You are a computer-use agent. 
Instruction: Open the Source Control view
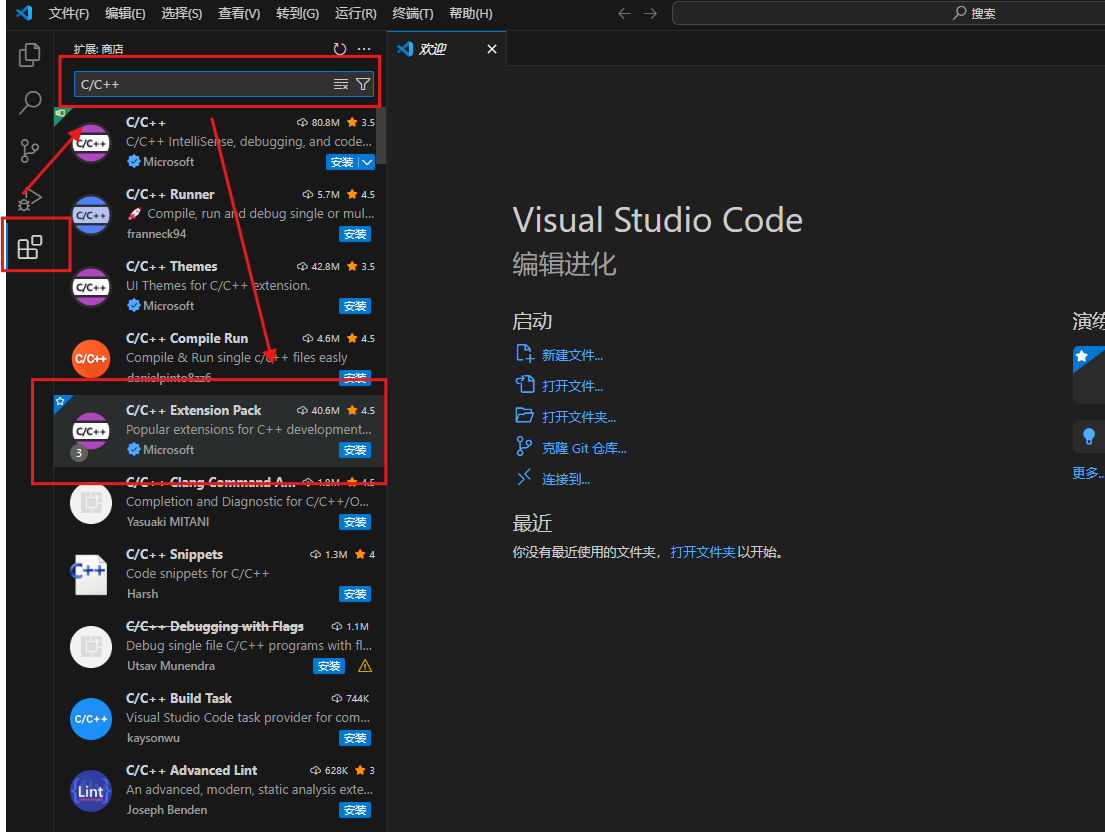point(29,151)
